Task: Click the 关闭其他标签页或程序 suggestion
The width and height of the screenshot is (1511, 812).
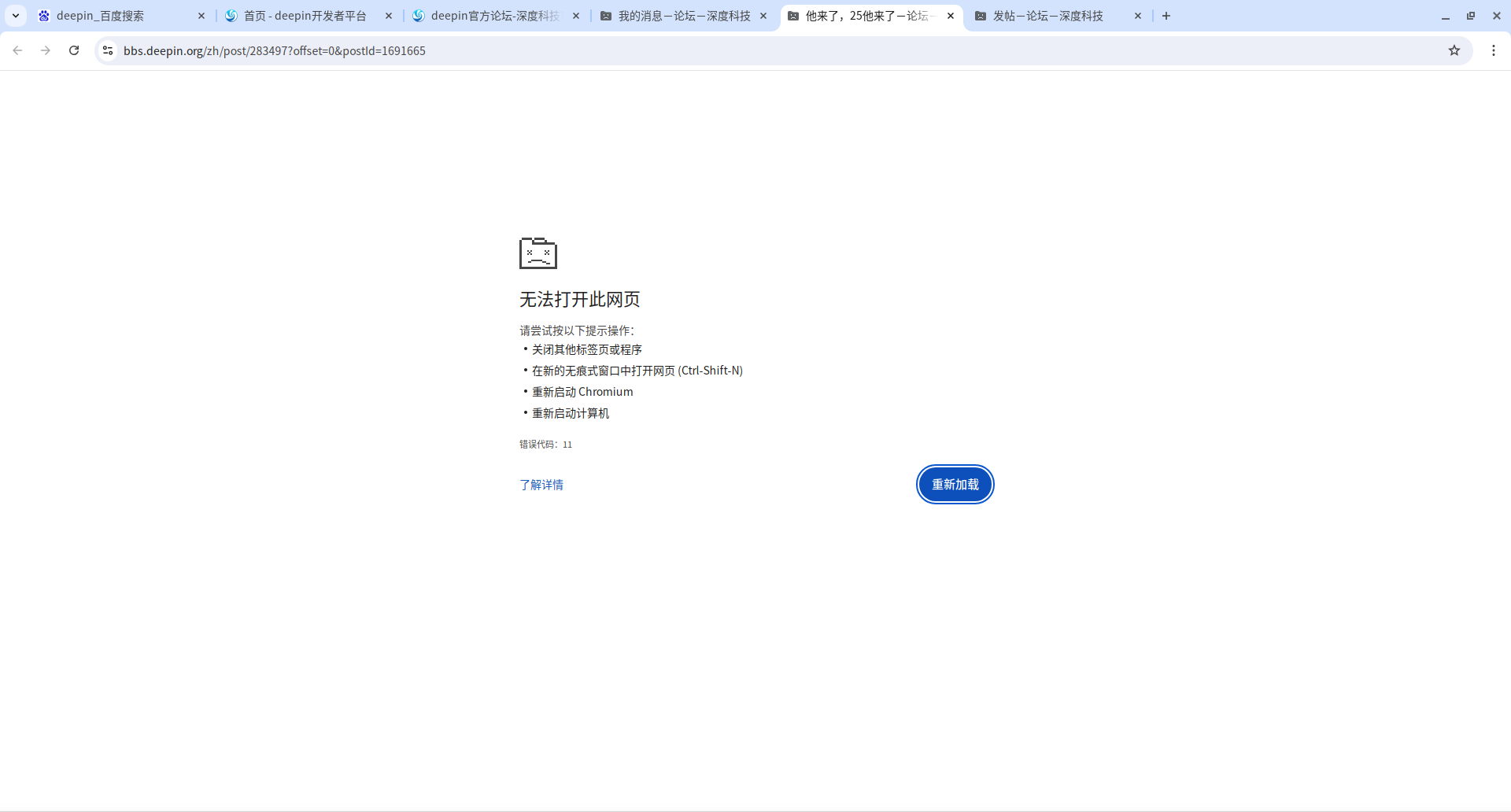Action: [587, 349]
